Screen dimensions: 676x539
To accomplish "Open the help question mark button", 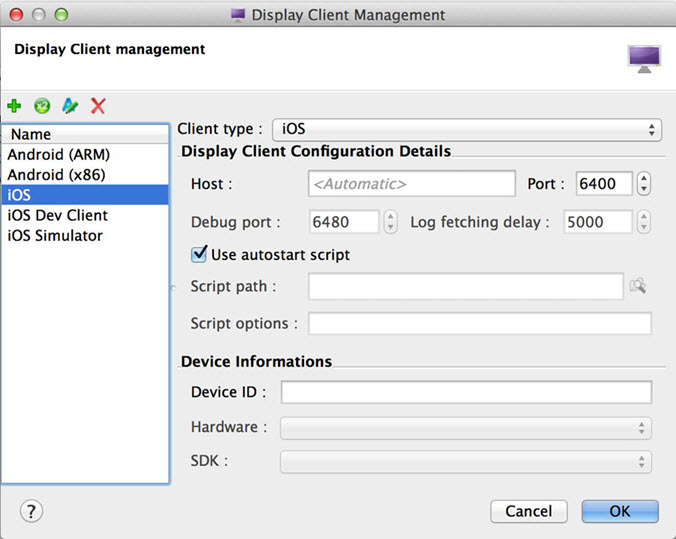I will pyautogui.click(x=31, y=511).
